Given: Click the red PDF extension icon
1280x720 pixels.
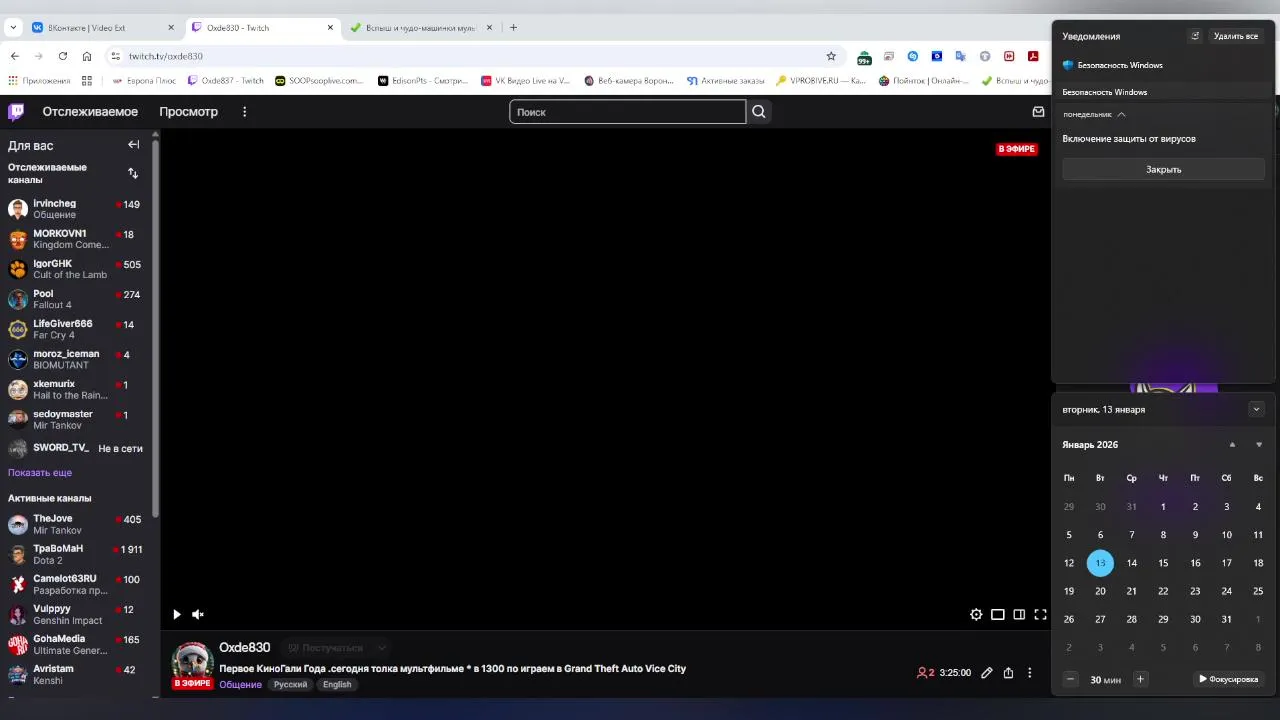Looking at the screenshot, I should 1033,56.
